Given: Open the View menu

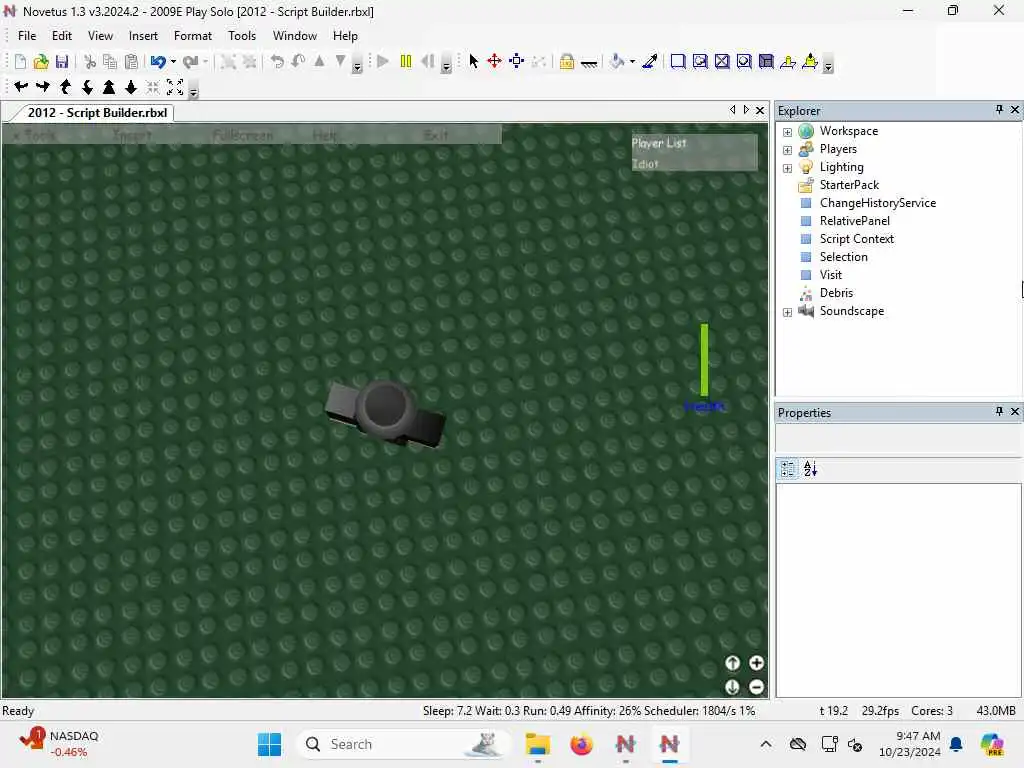Looking at the screenshot, I should [100, 36].
